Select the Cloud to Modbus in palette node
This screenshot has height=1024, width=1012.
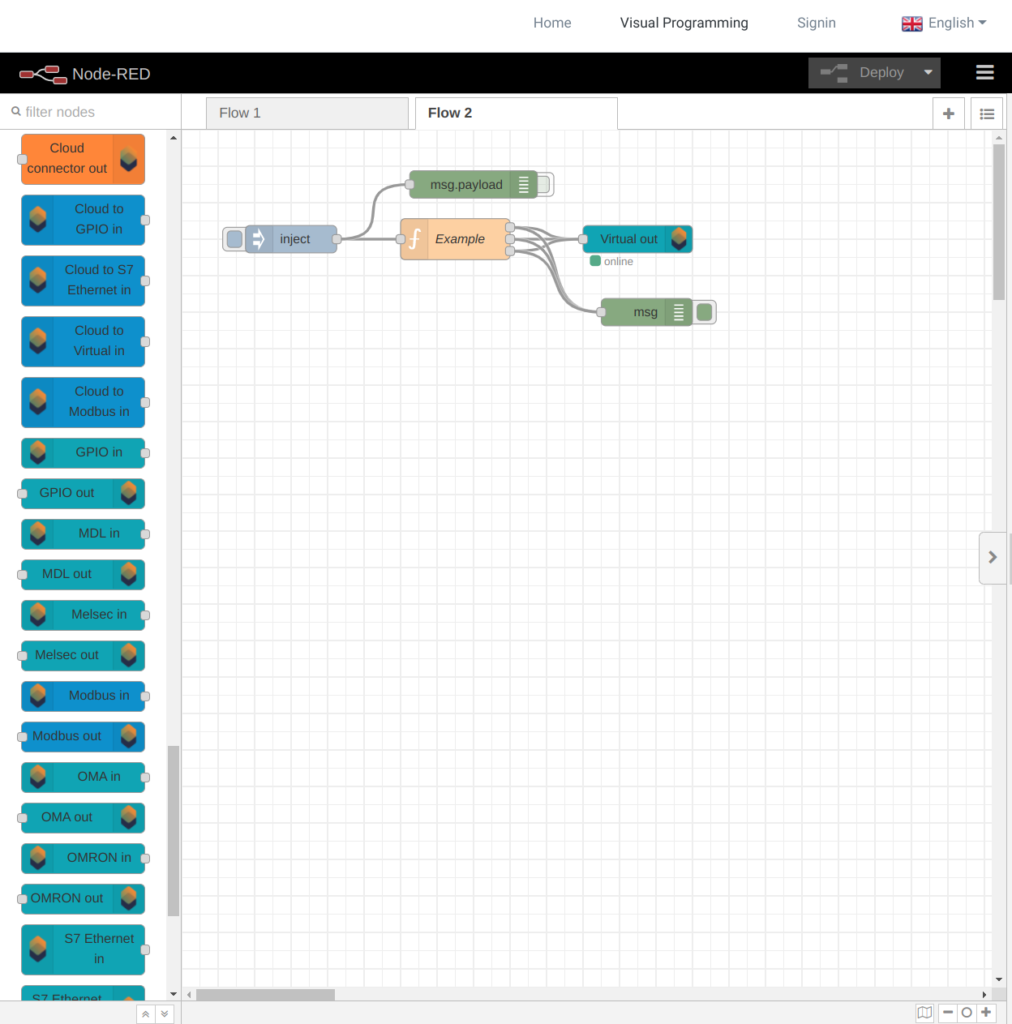point(83,402)
